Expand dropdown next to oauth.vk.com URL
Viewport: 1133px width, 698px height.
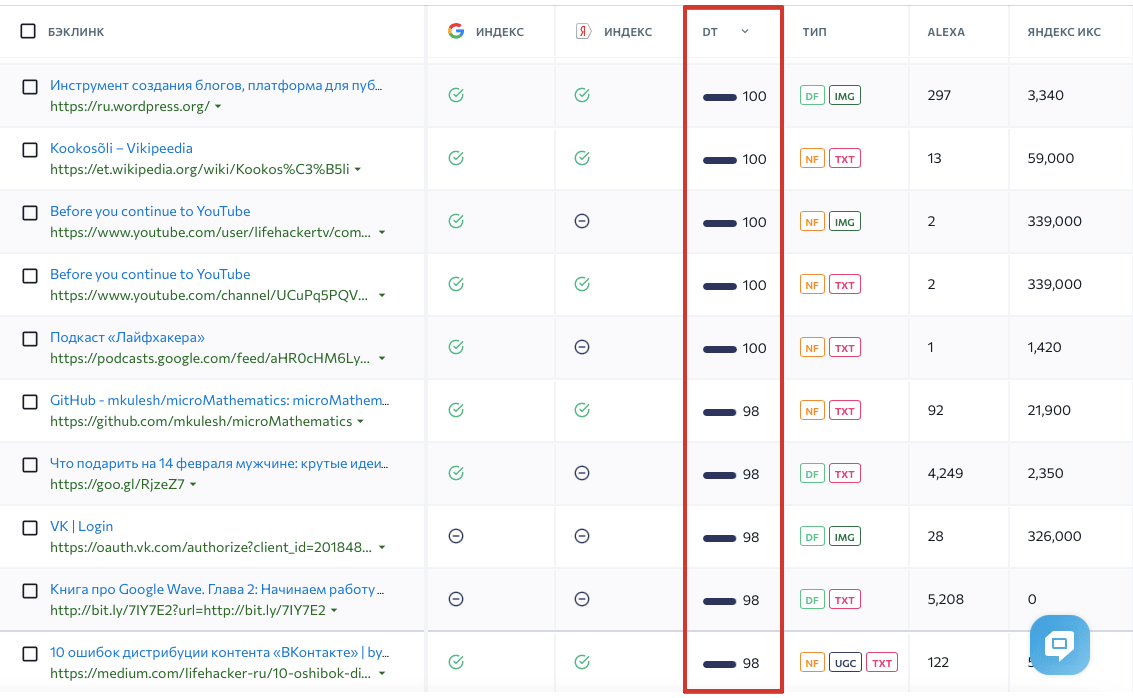coord(382,548)
